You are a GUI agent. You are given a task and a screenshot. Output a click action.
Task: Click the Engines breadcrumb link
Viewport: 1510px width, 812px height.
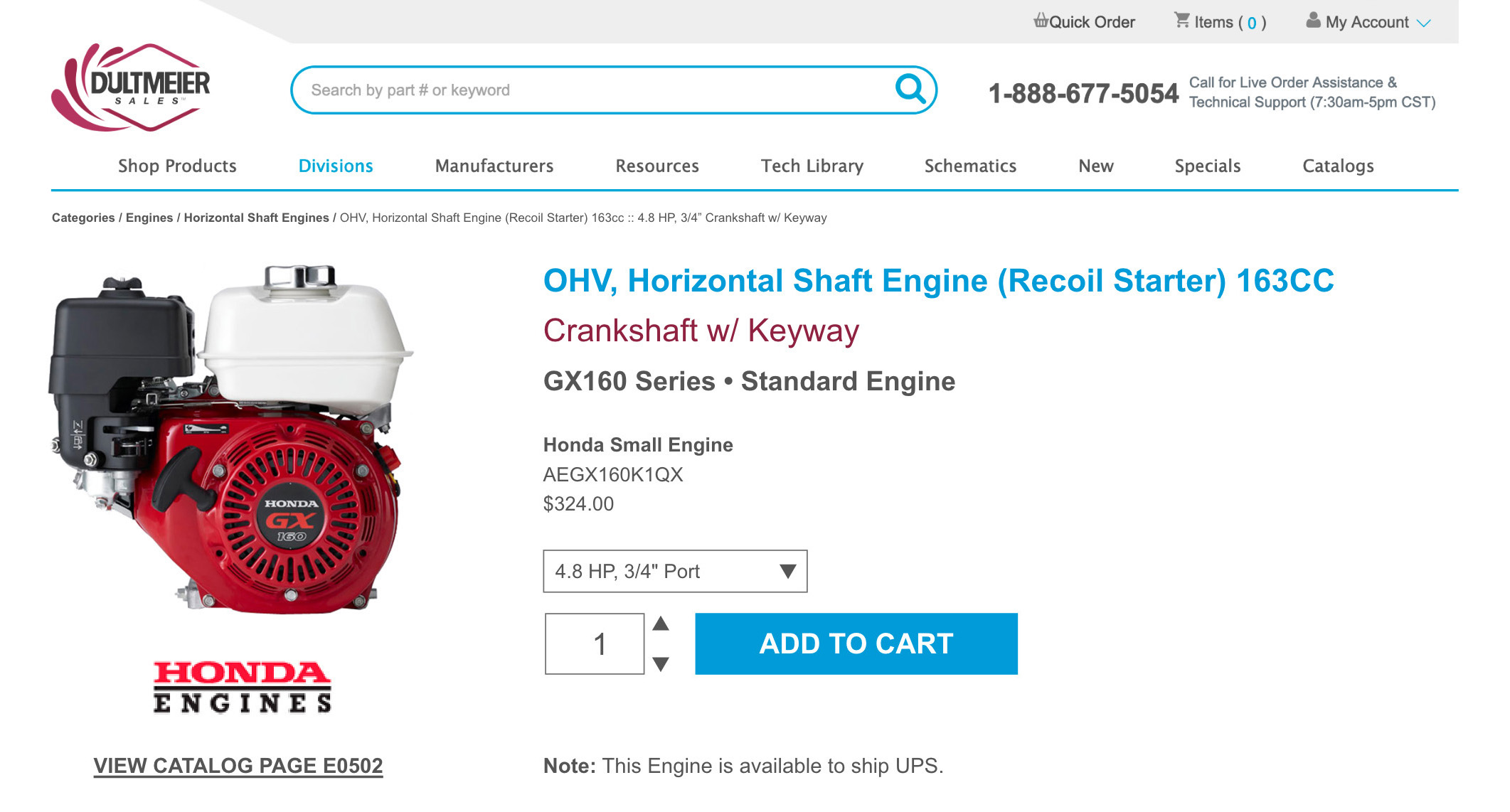point(149,218)
